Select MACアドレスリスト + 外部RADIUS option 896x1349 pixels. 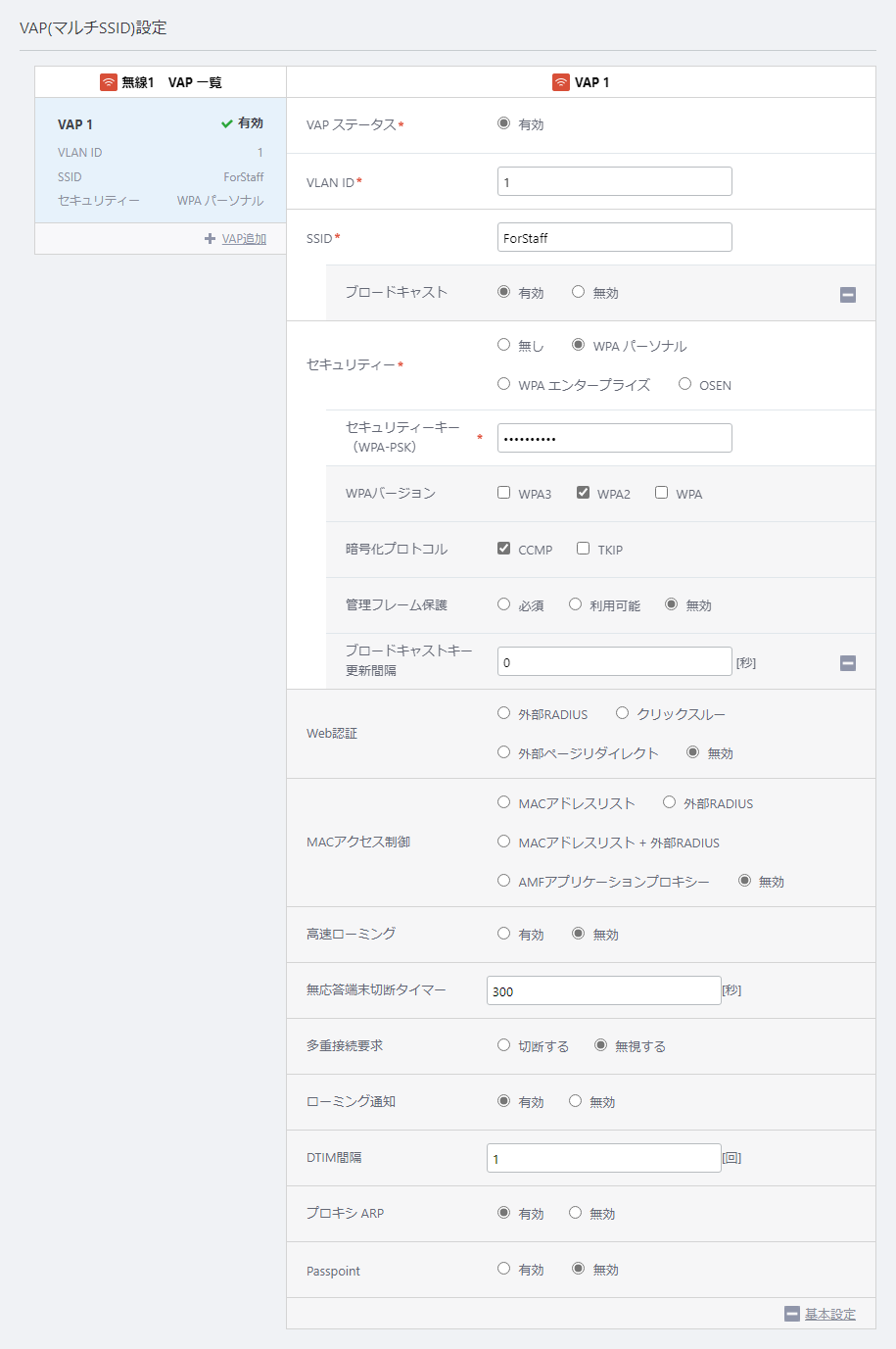pos(503,842)
